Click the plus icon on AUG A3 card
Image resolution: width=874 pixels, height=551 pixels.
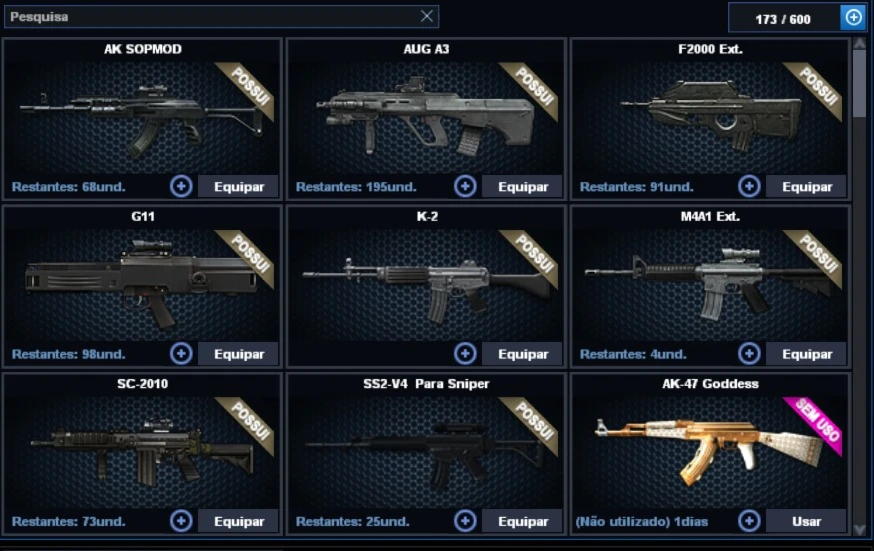pyautogui.click(x=465, y=186)
